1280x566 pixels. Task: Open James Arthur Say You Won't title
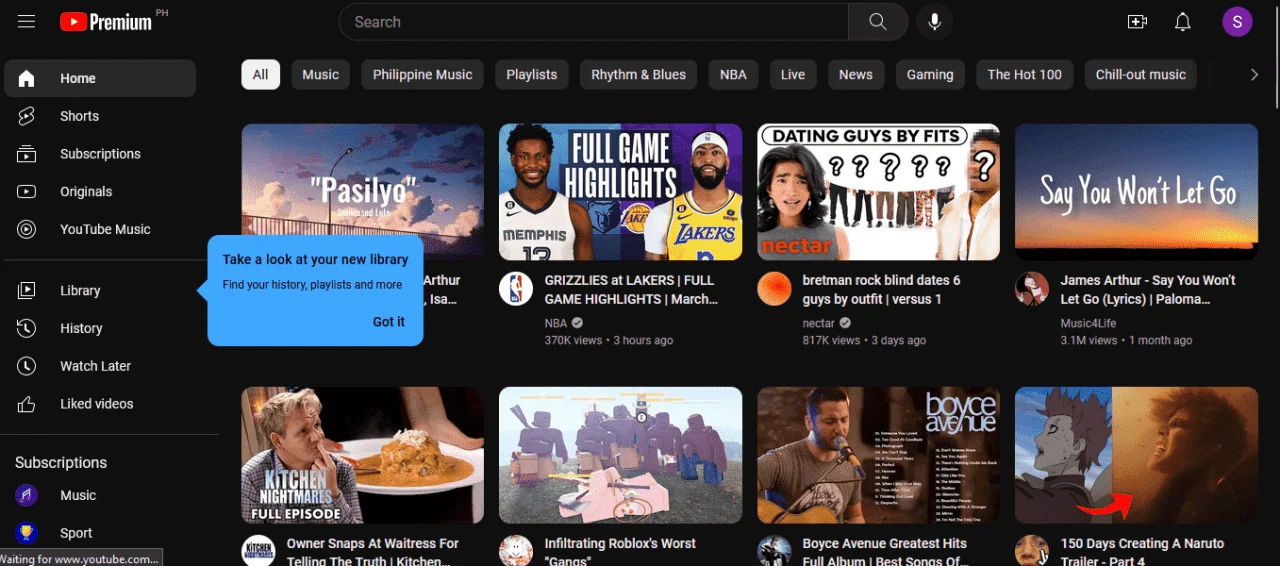tap(1148, 290)
